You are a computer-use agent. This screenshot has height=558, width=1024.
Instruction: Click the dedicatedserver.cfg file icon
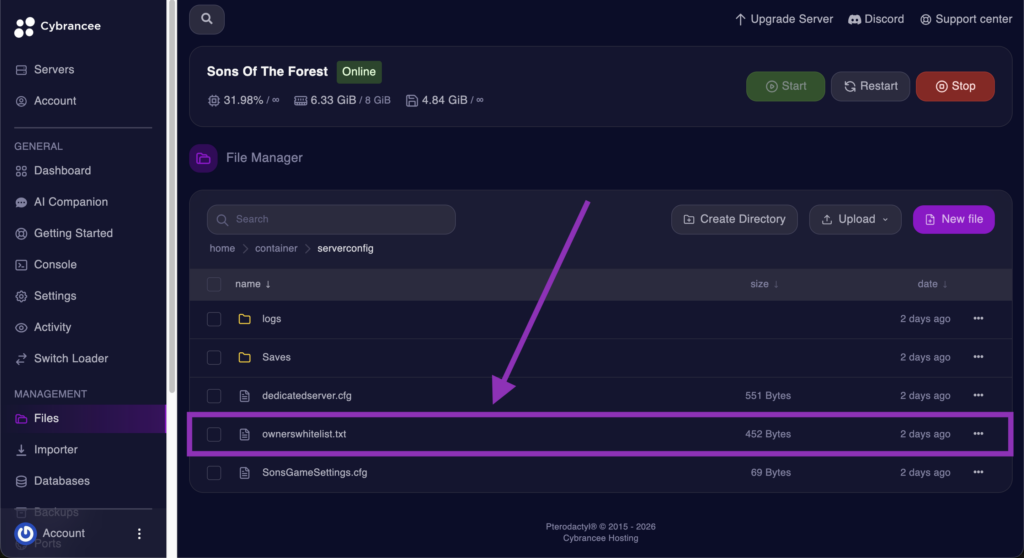[x=244, y=396]
